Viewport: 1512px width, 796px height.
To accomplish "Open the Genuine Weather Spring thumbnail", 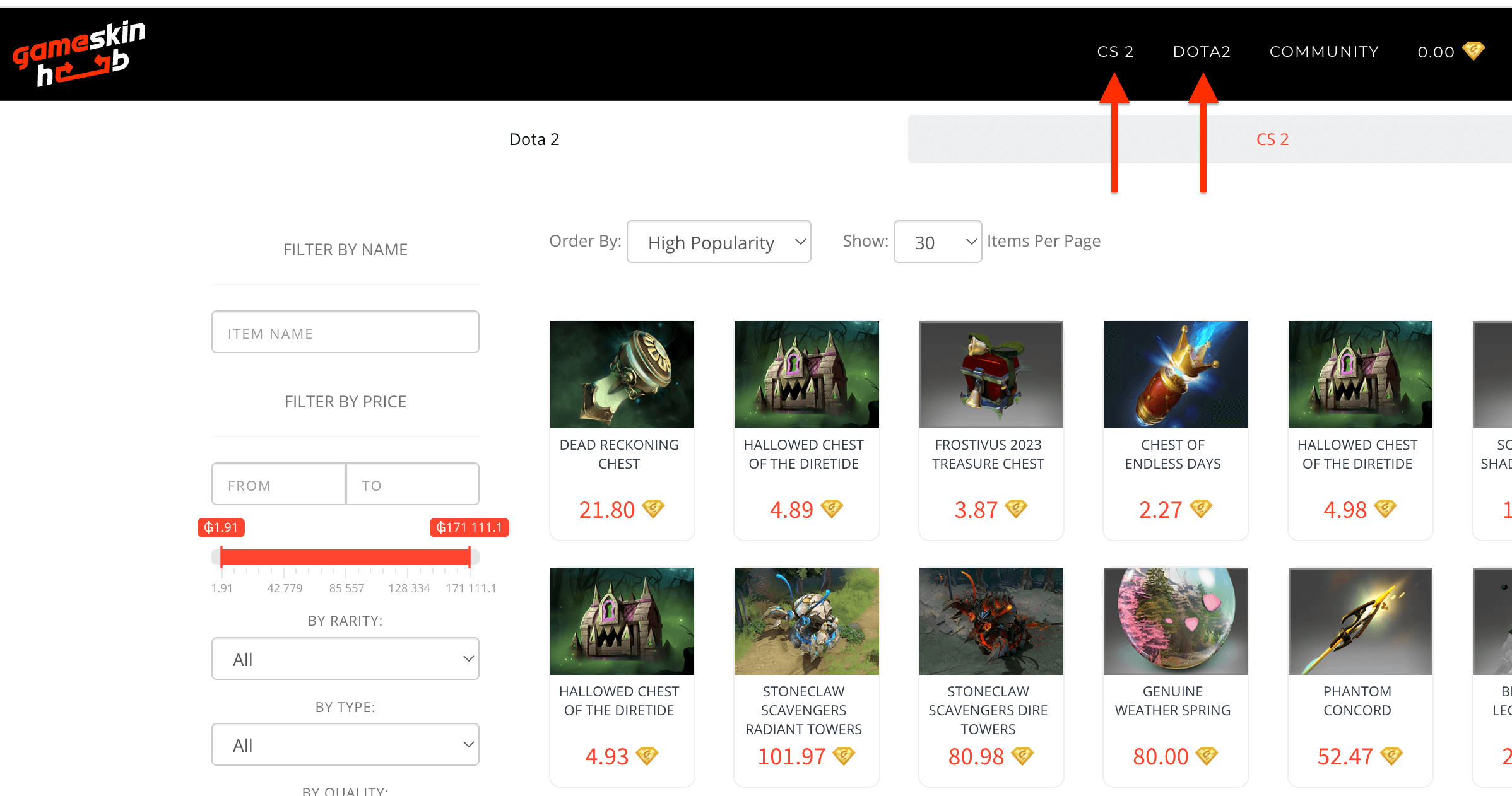I will pyautogui.click(x=1175, y=621).
